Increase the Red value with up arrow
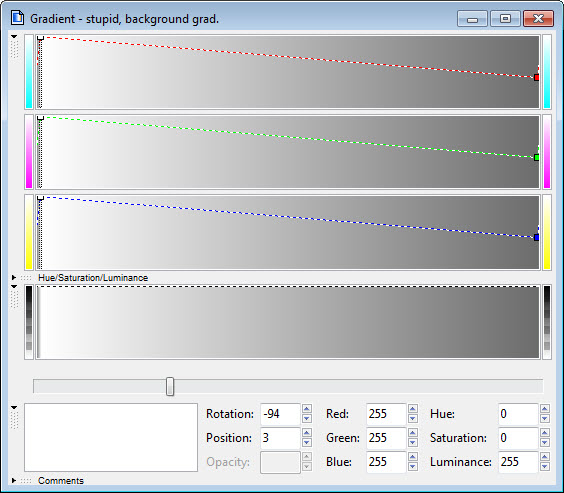 point(413,408)
